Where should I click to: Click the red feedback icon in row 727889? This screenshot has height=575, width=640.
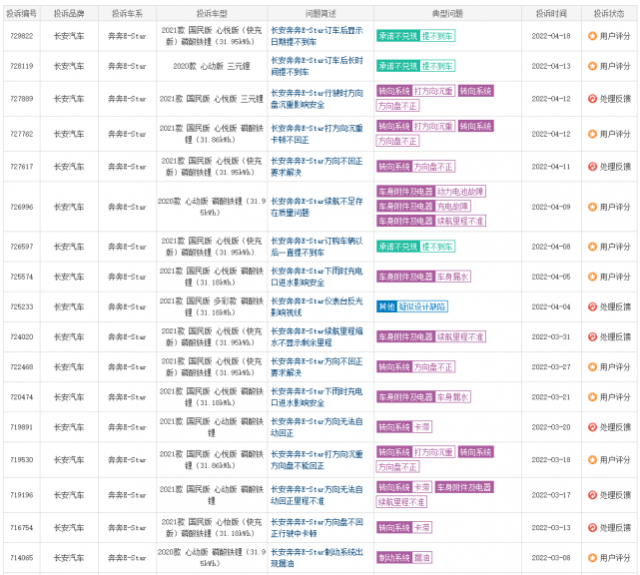(x=592, y=99)
